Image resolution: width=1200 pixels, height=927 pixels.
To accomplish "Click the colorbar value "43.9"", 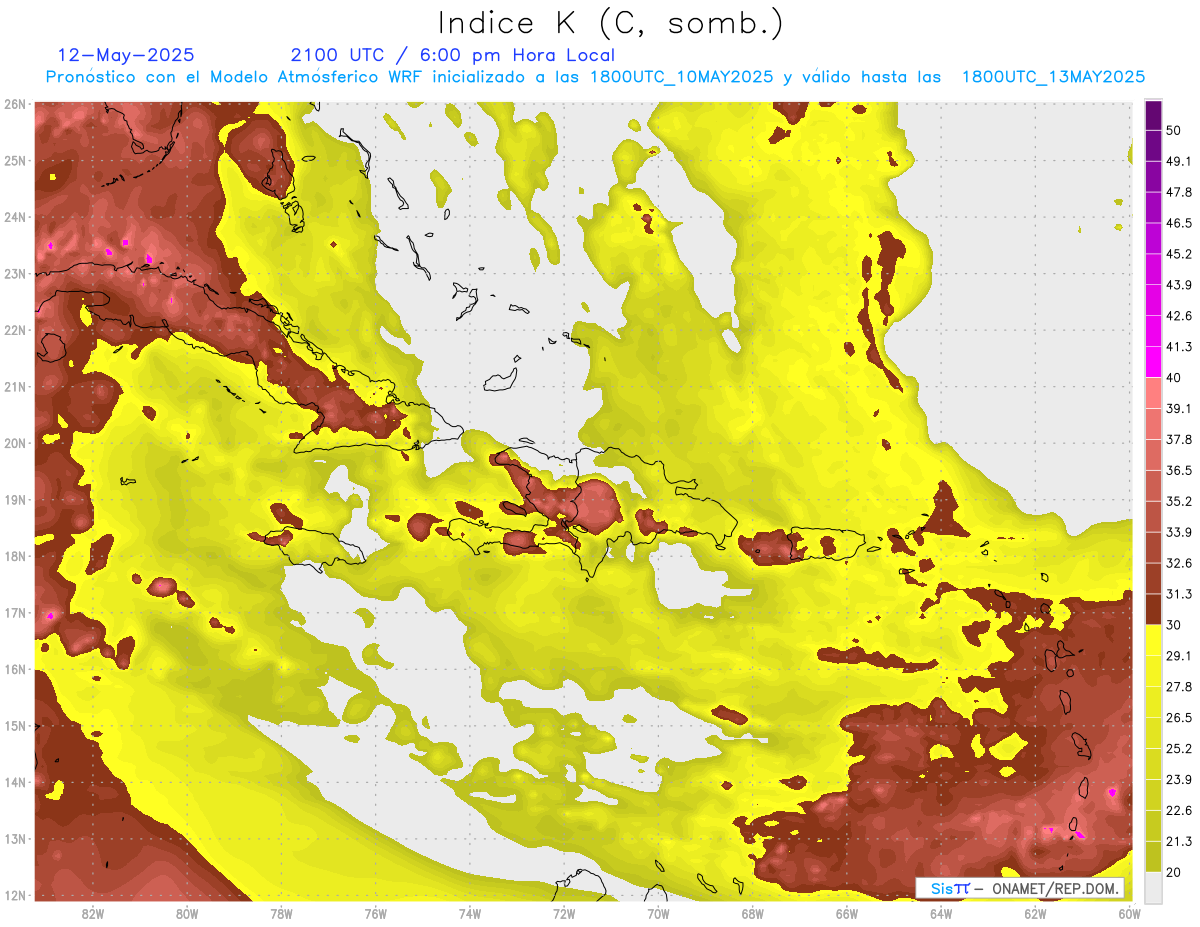I will (x=1179, y=285).
